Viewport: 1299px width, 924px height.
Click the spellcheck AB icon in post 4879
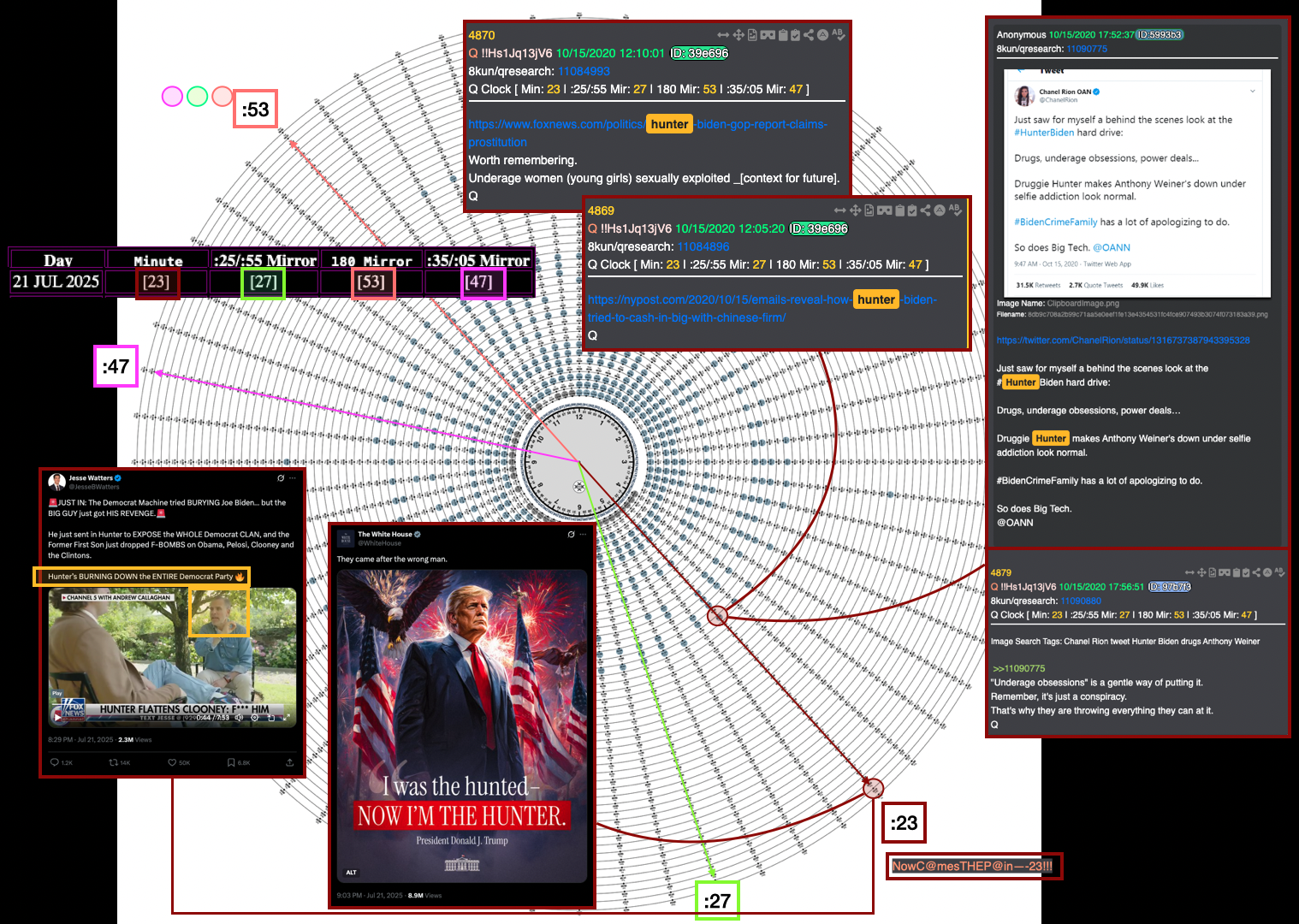point(1279,572)
